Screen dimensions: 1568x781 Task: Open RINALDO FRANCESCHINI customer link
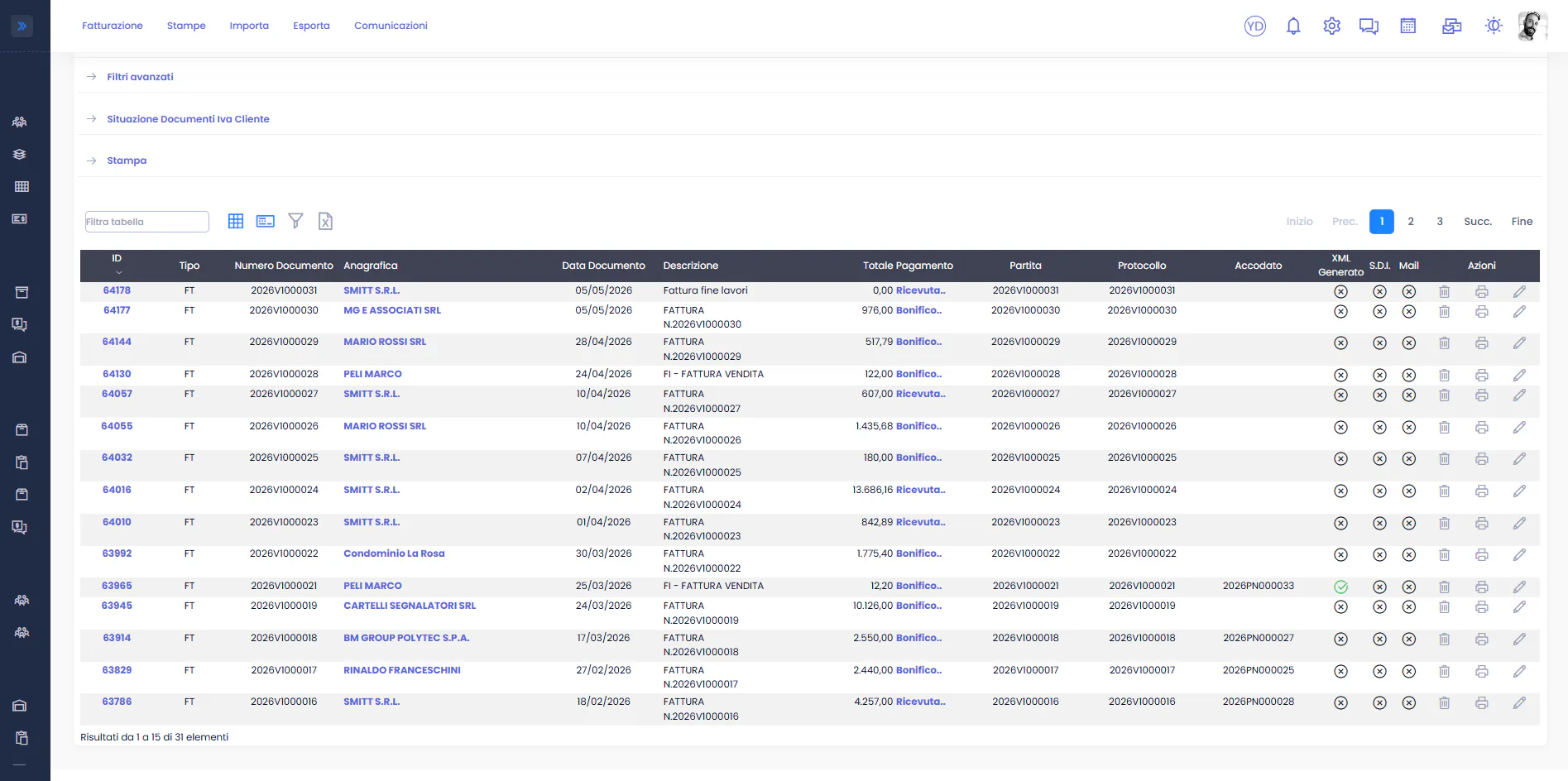point(402,670)
